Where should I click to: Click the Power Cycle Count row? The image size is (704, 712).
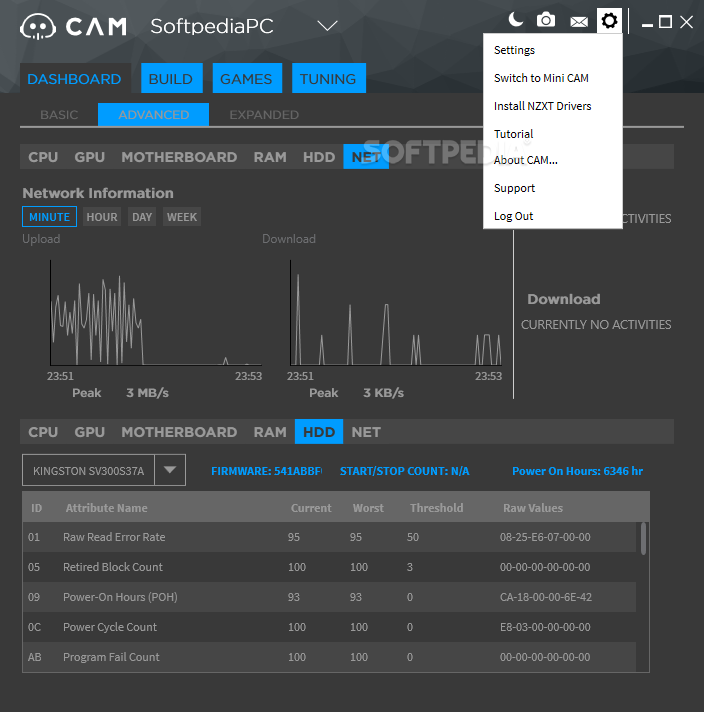[329, 627]
